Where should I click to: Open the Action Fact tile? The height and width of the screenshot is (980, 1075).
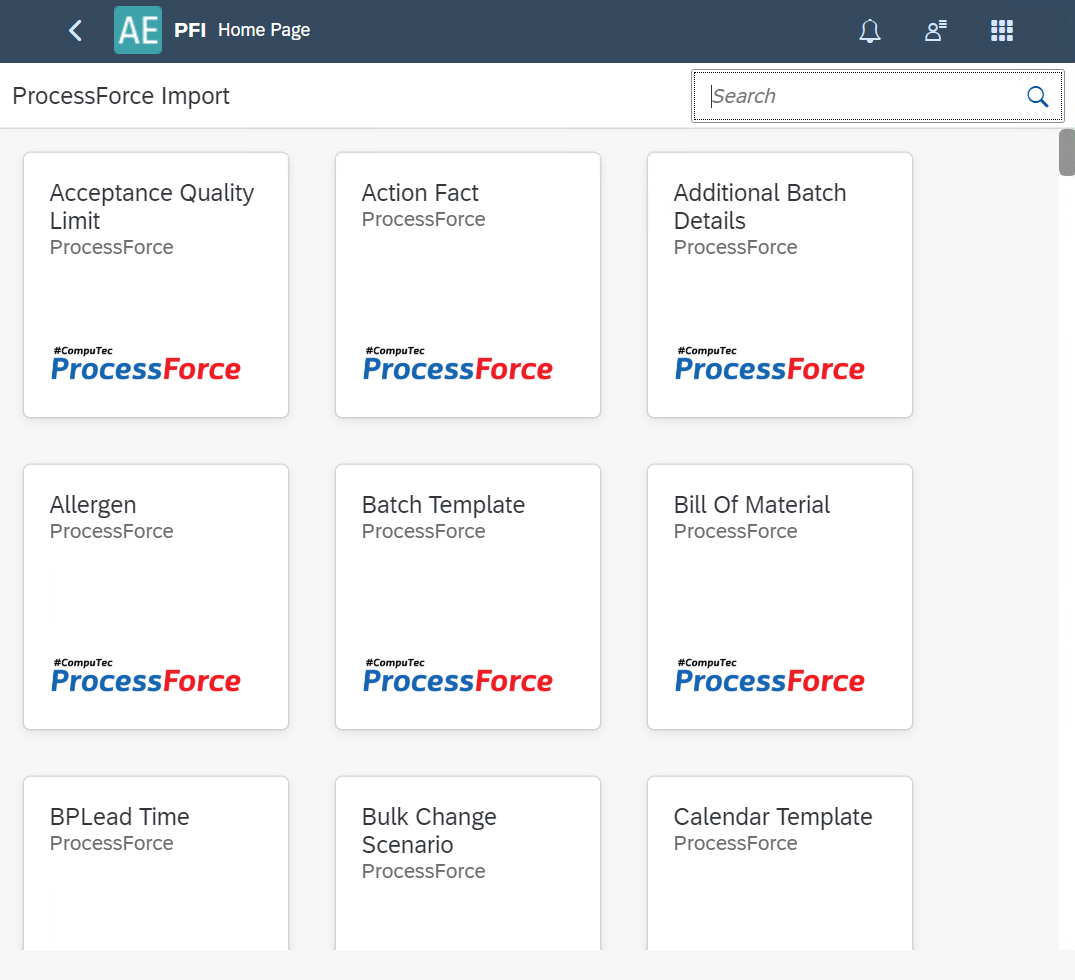467,284
